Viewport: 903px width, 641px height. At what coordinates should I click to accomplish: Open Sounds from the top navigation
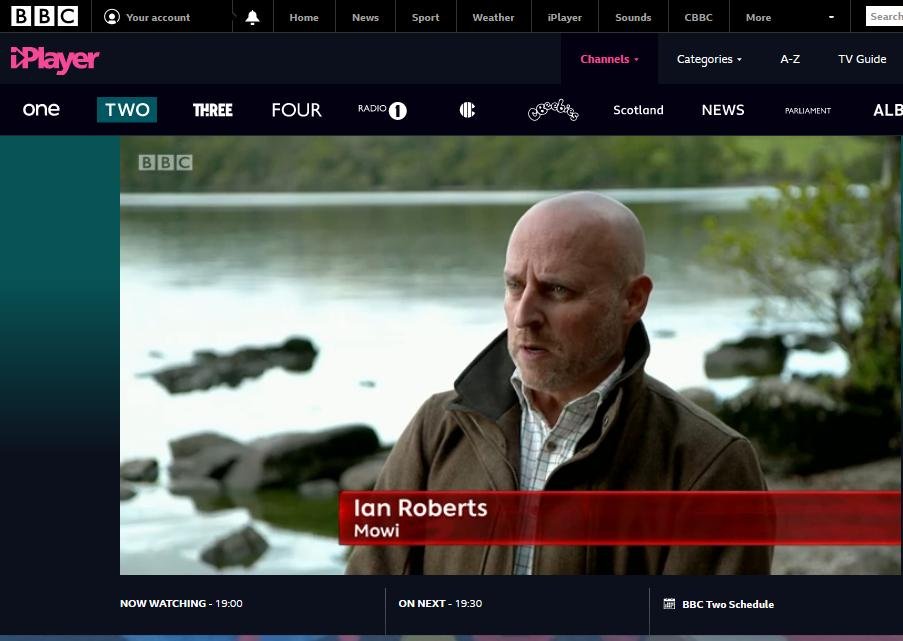(632, 16)
